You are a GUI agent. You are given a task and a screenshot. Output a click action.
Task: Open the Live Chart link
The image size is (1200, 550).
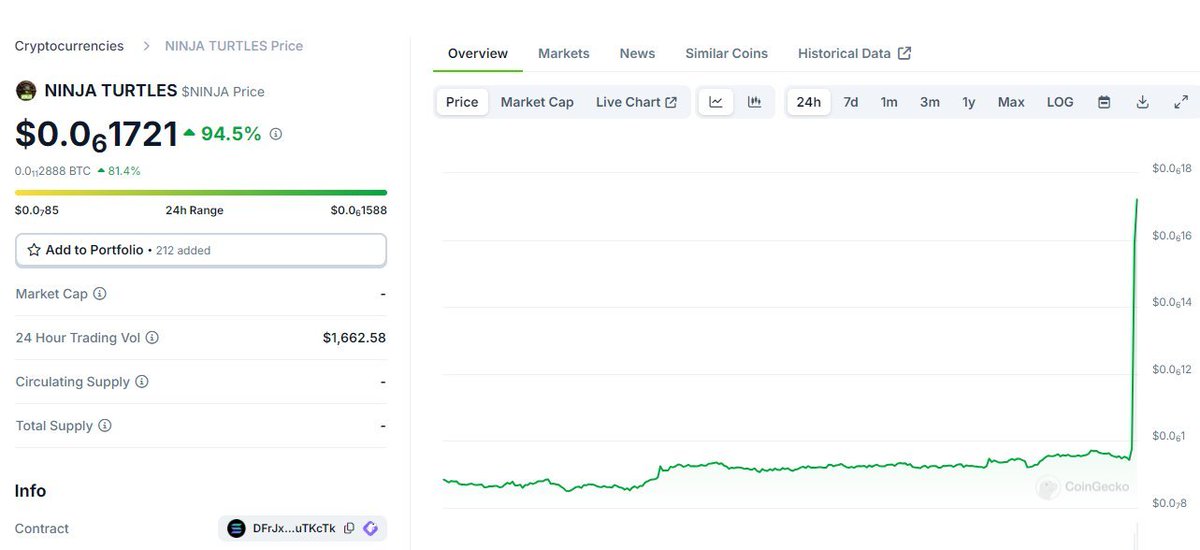click(x=636, y=102)
